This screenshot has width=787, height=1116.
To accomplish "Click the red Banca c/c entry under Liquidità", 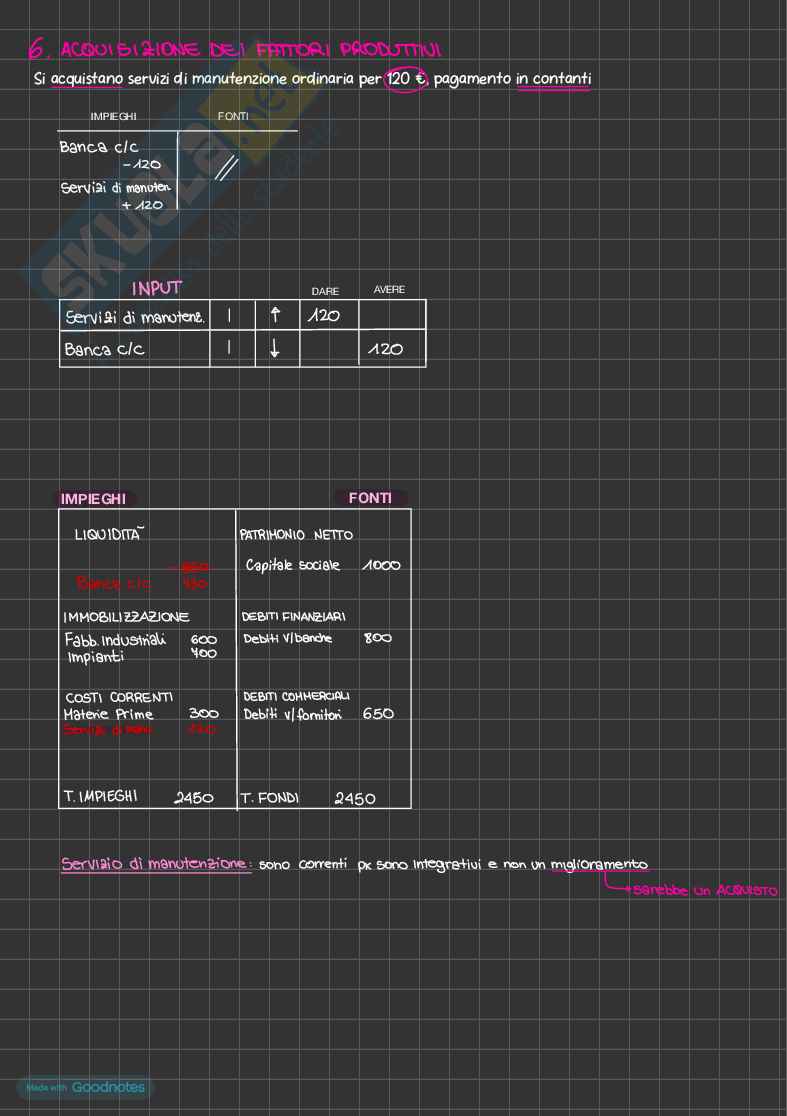I will tap(113, 583).
